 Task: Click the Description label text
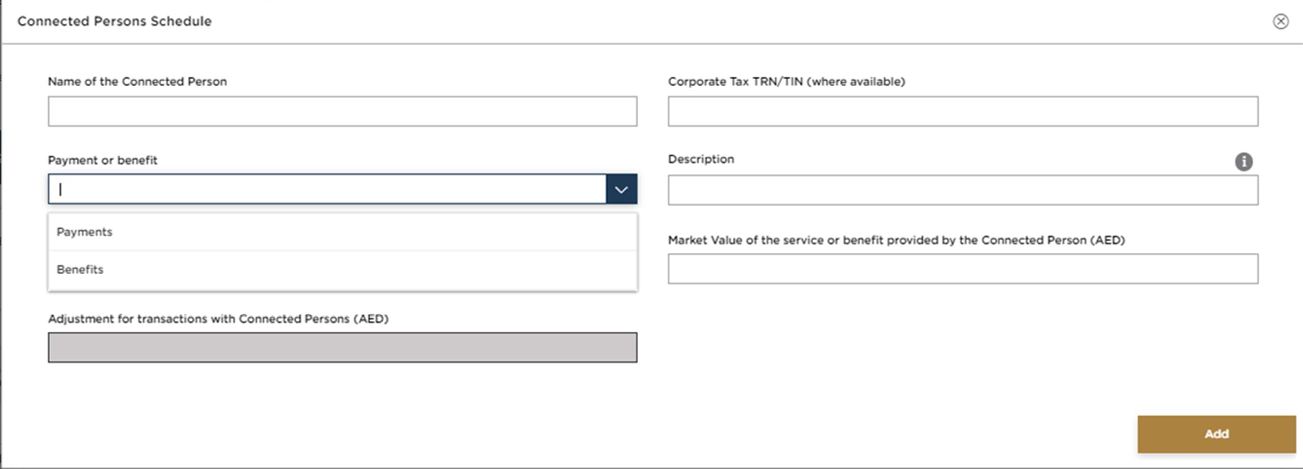pos(701,160)
